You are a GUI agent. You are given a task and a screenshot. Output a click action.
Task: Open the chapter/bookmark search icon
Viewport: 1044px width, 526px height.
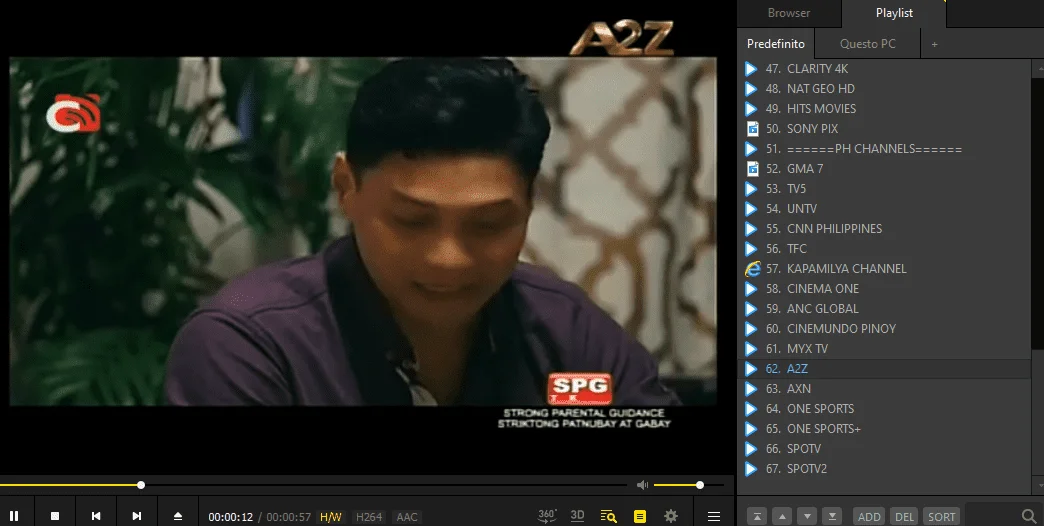609,516
